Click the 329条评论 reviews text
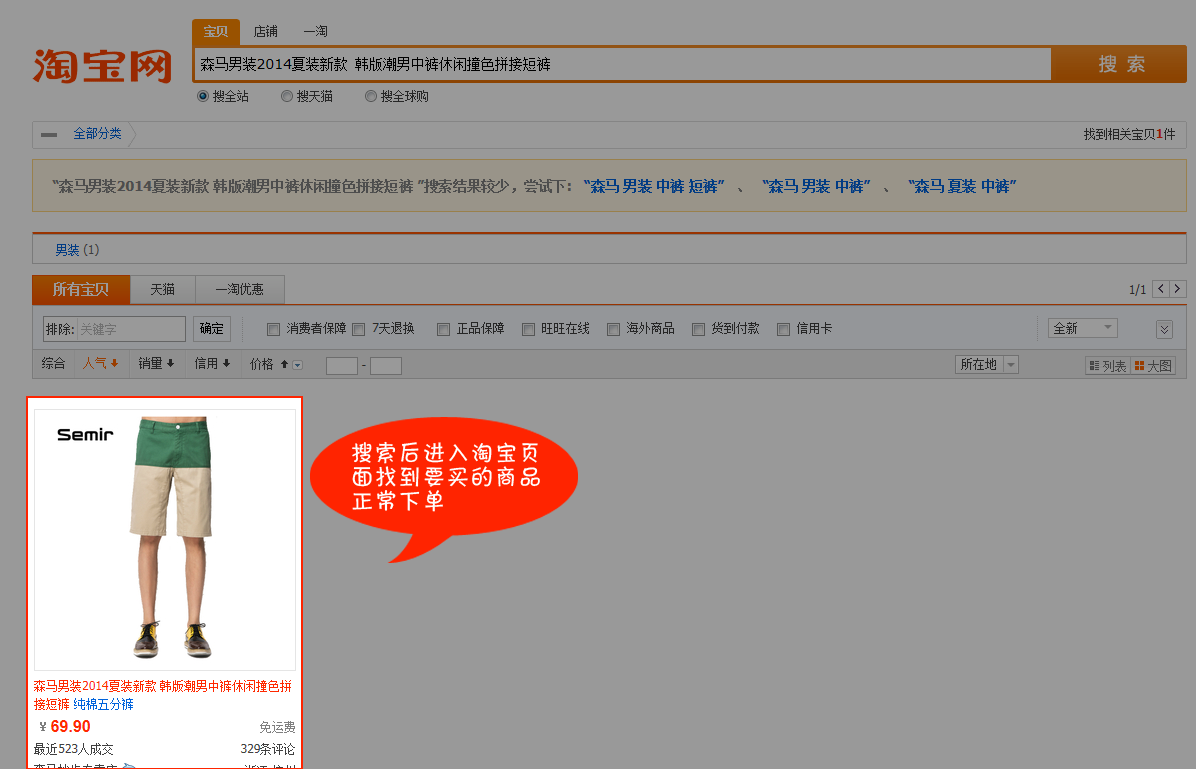 pos(268,749)
